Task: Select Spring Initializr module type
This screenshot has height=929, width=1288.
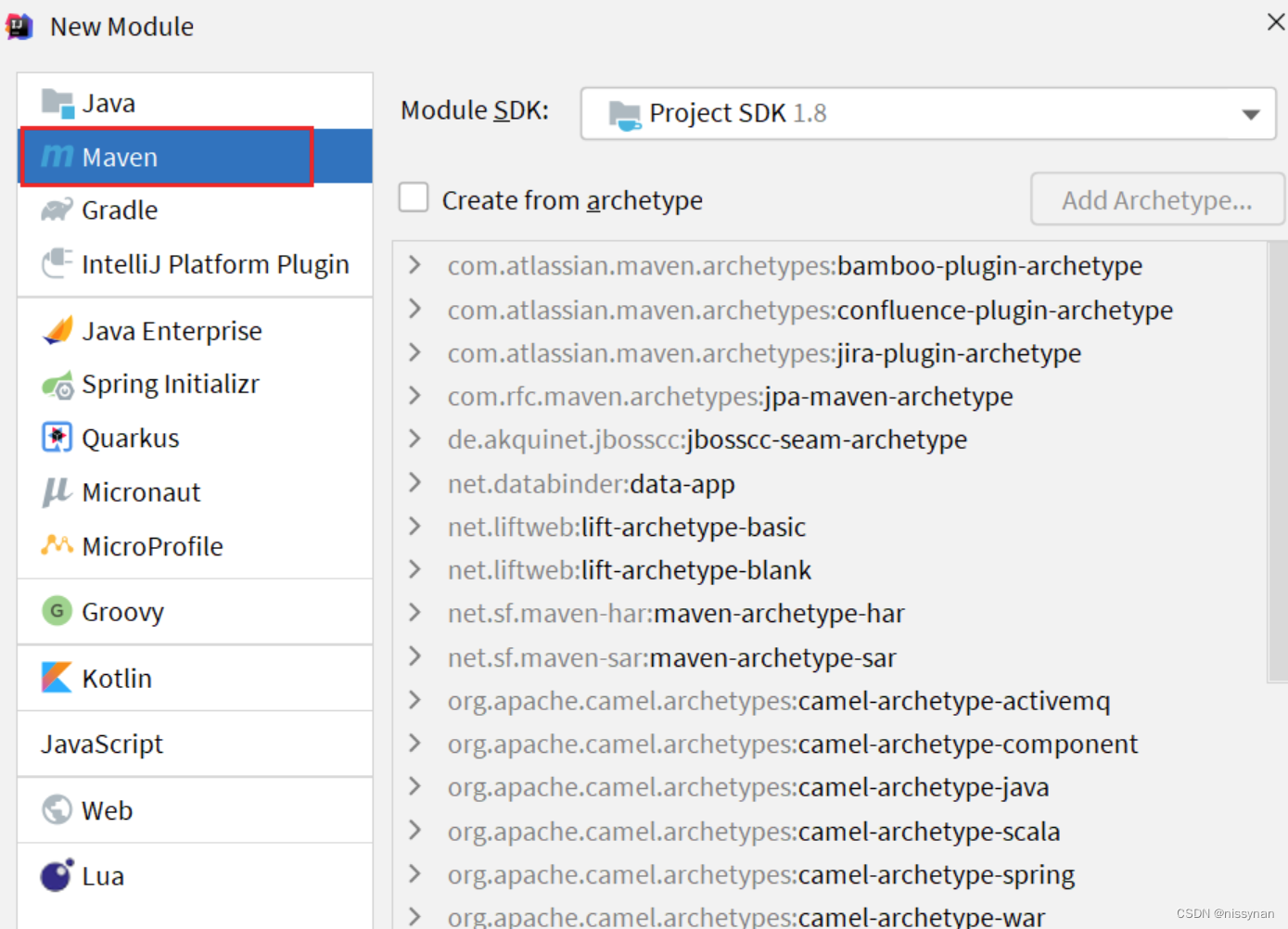Action: coord(195,384)
